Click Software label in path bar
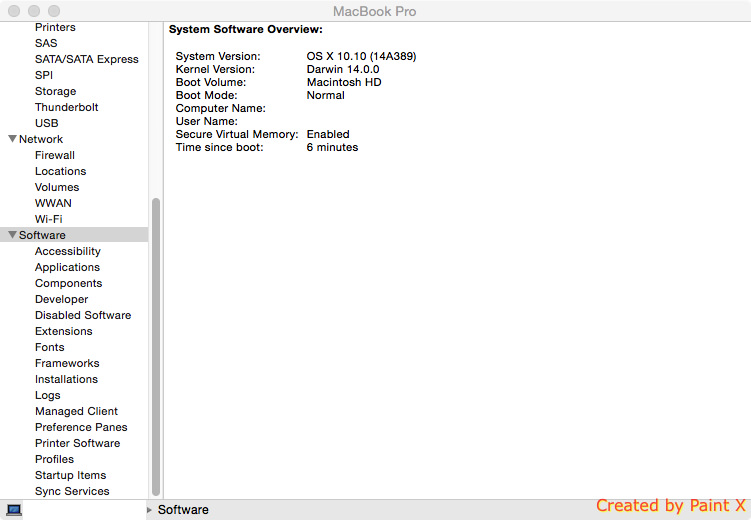The width and height of the screenshot is (751, 520). (x=183, y=510)
